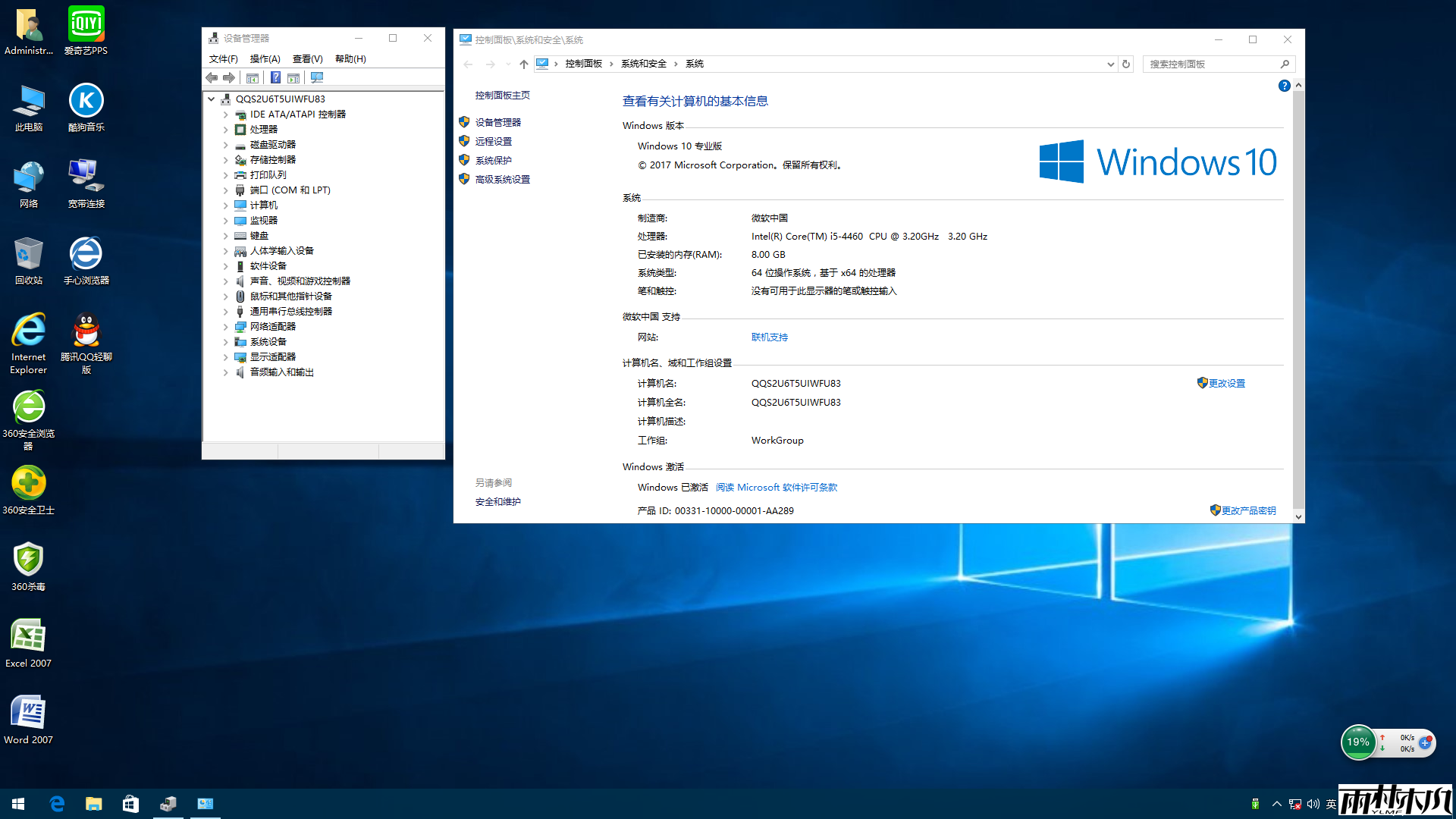Image resolution: width=1456 pixels, height=819 pixels.
Task: Click 高级系统设置 in the left sidebar
Action: coord(502,180)
